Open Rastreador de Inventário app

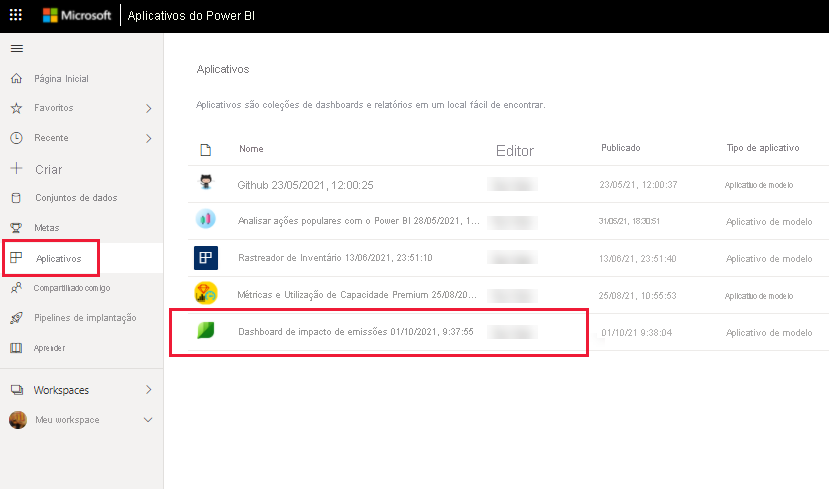(335, 258)
